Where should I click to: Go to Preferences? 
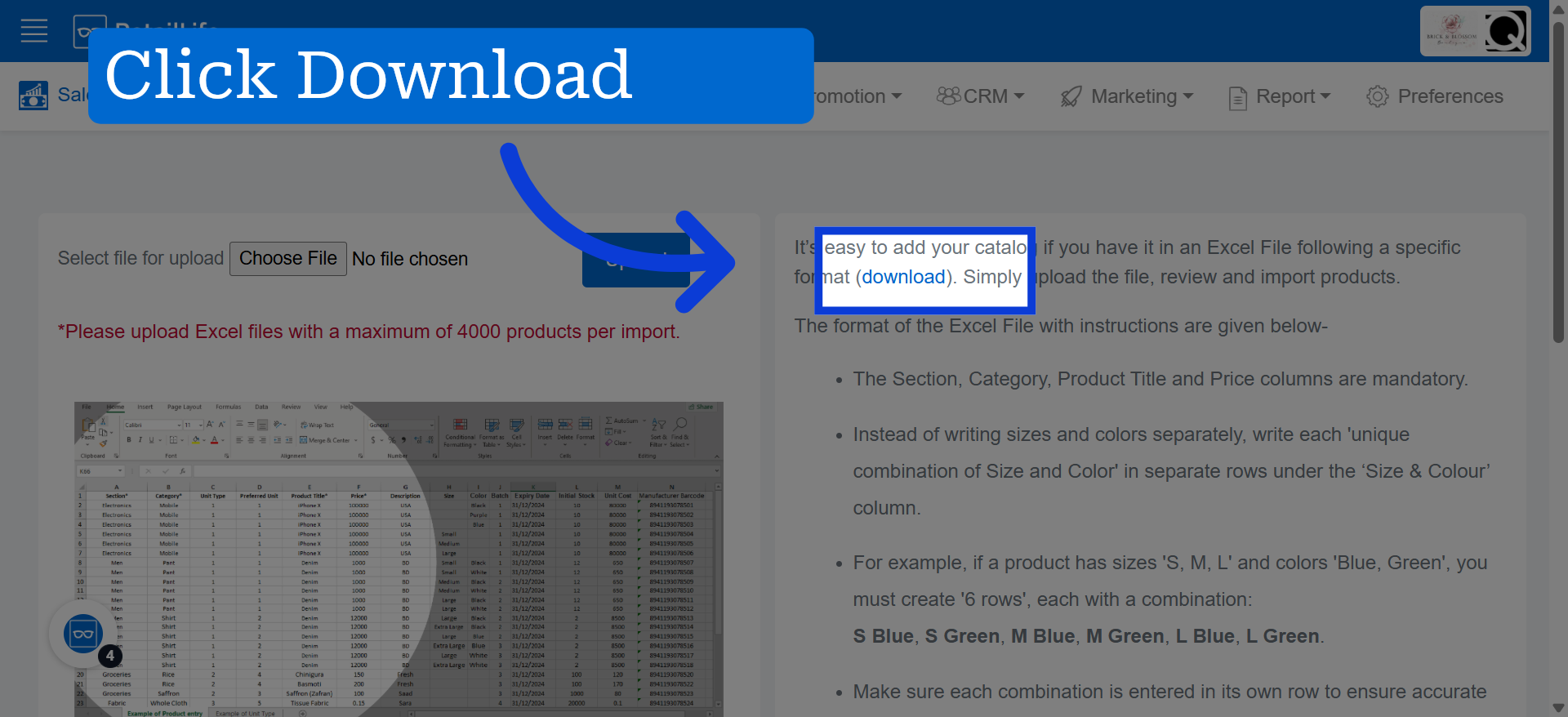tap(1435, 96)
